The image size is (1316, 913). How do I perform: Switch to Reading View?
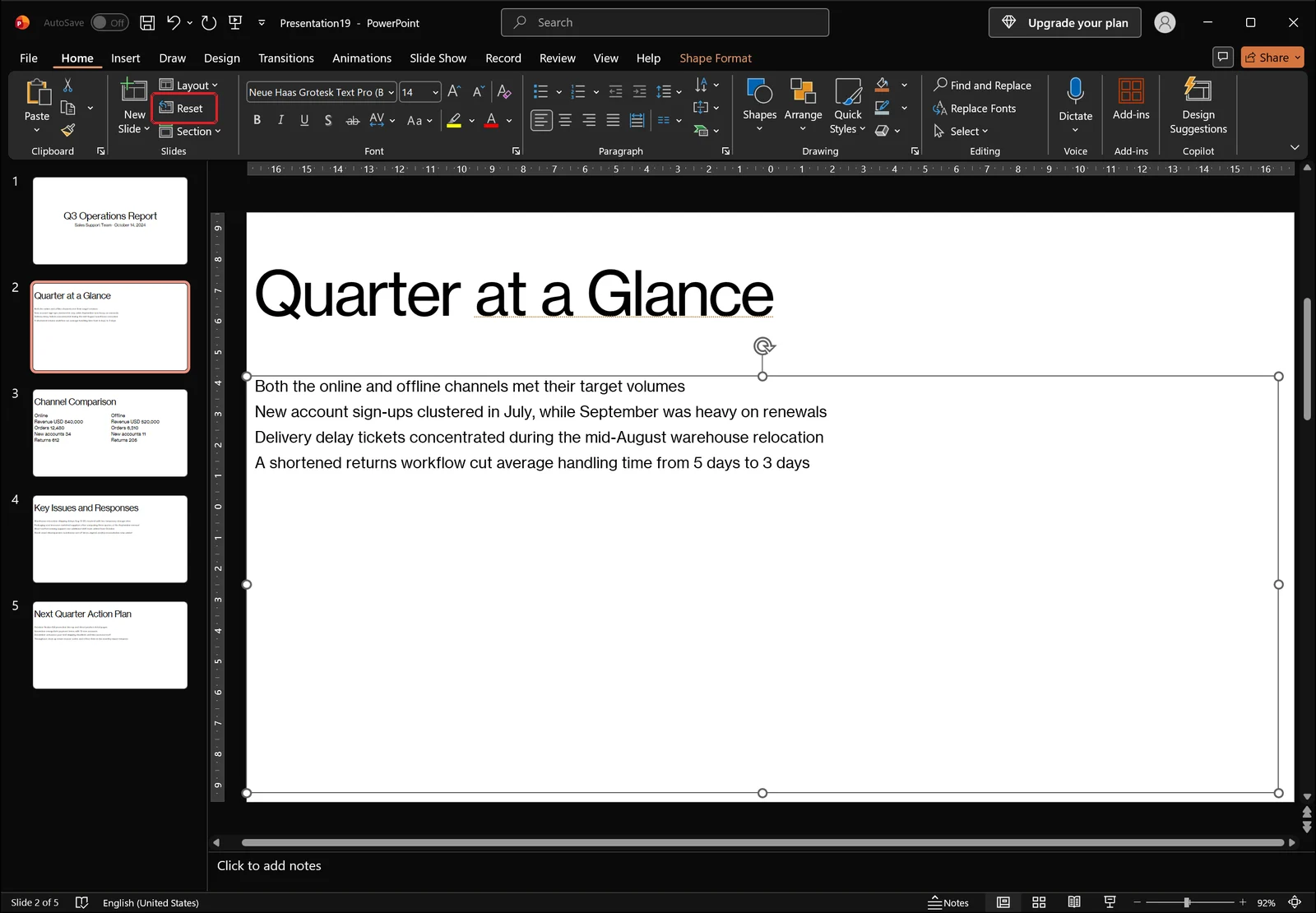1074,902
